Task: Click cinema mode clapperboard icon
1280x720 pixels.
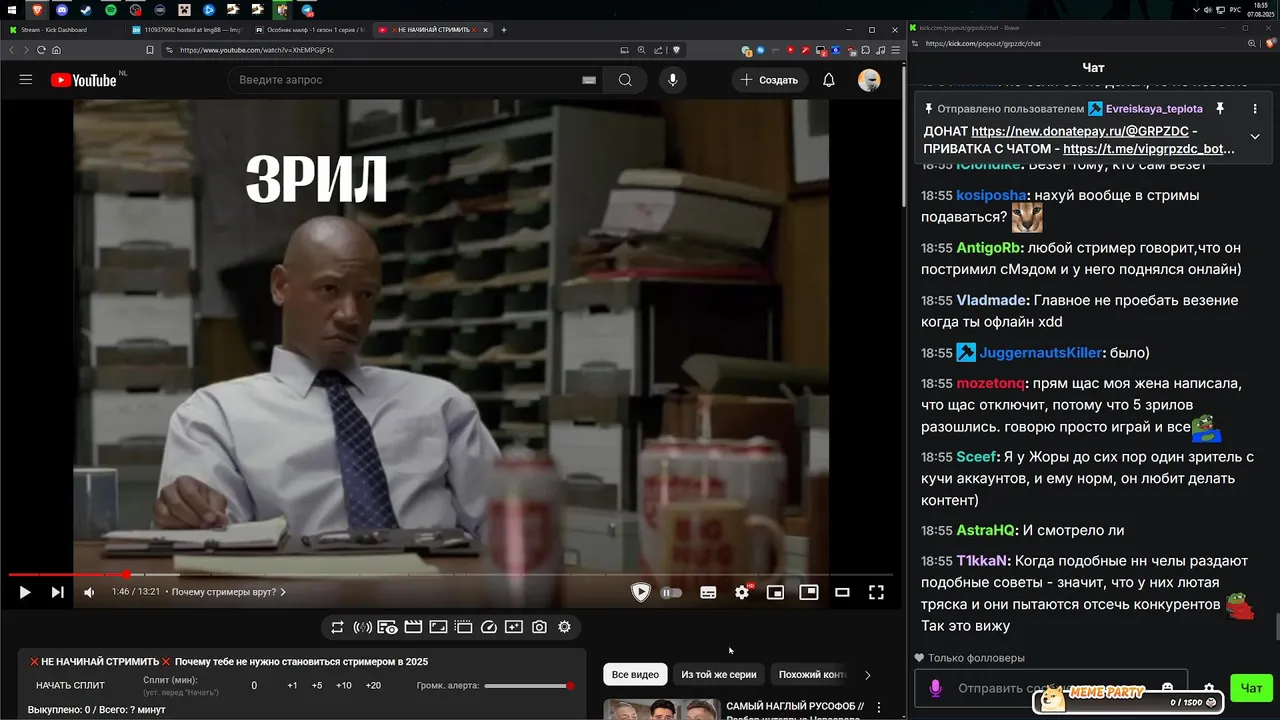Action: pyautogui.click(x=413, y=627)
